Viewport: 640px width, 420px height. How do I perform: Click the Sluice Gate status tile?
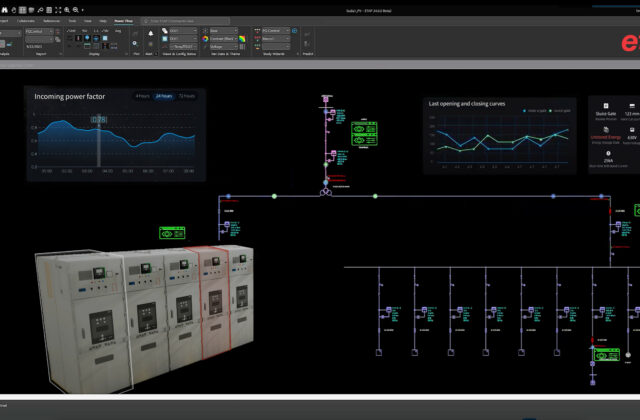[x=606, y=113]
